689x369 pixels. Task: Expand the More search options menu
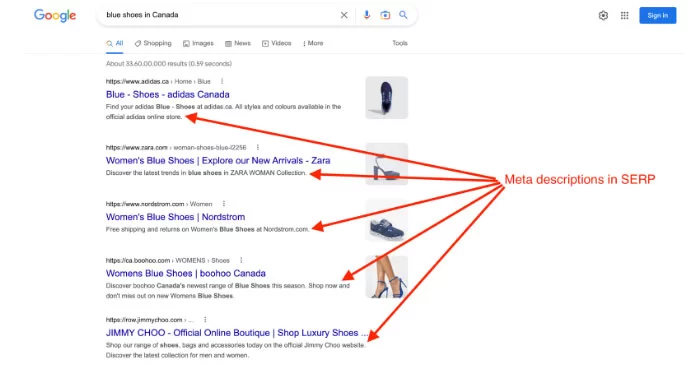(313, 43)
